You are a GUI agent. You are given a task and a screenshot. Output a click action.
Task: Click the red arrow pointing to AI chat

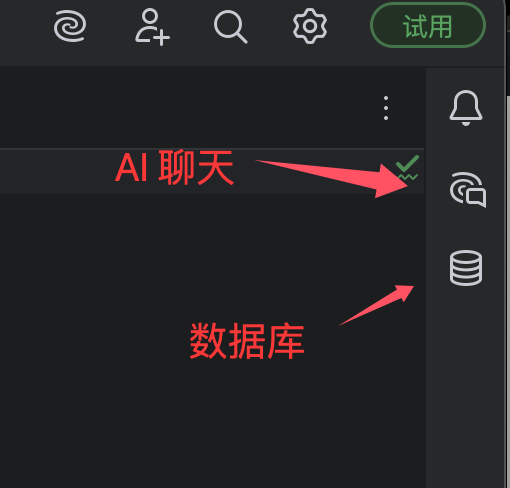[332, 177]
